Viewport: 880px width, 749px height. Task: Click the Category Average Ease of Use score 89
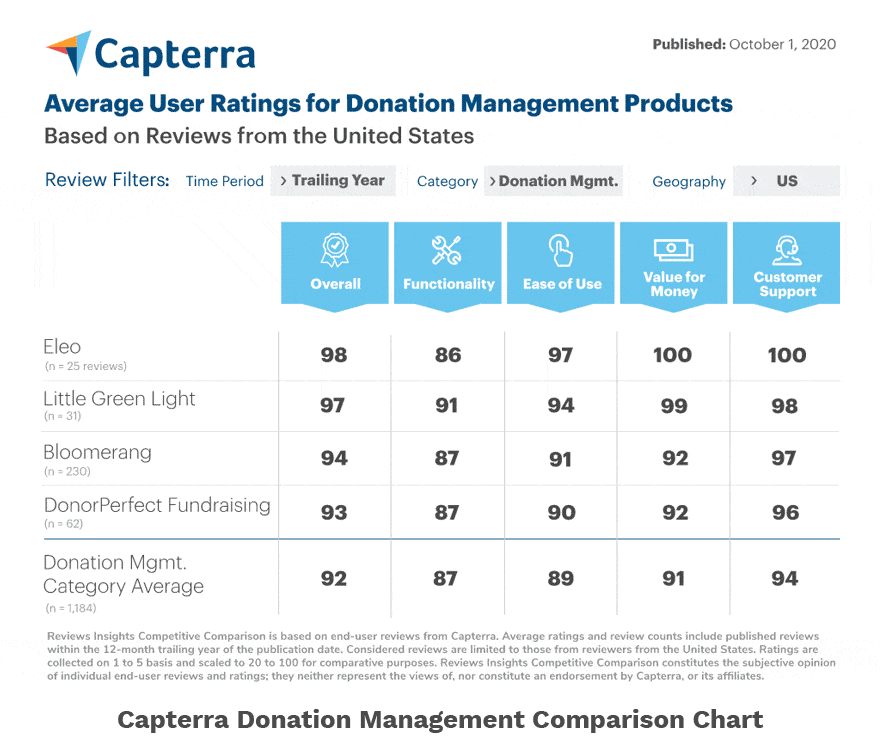pyautogui.click(x=561, y=579)
